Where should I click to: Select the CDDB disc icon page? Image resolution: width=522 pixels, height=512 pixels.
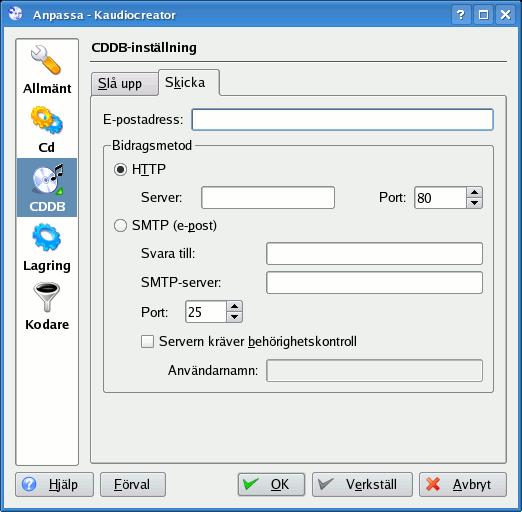[x=47, y=188]
